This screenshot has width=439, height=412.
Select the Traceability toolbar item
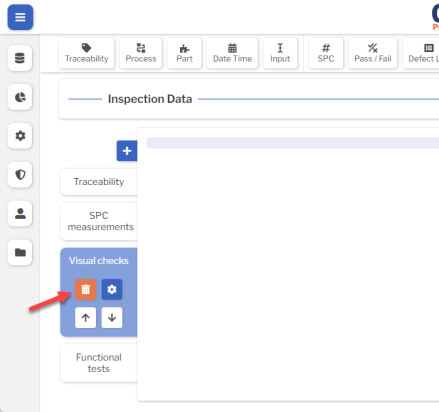87,53
